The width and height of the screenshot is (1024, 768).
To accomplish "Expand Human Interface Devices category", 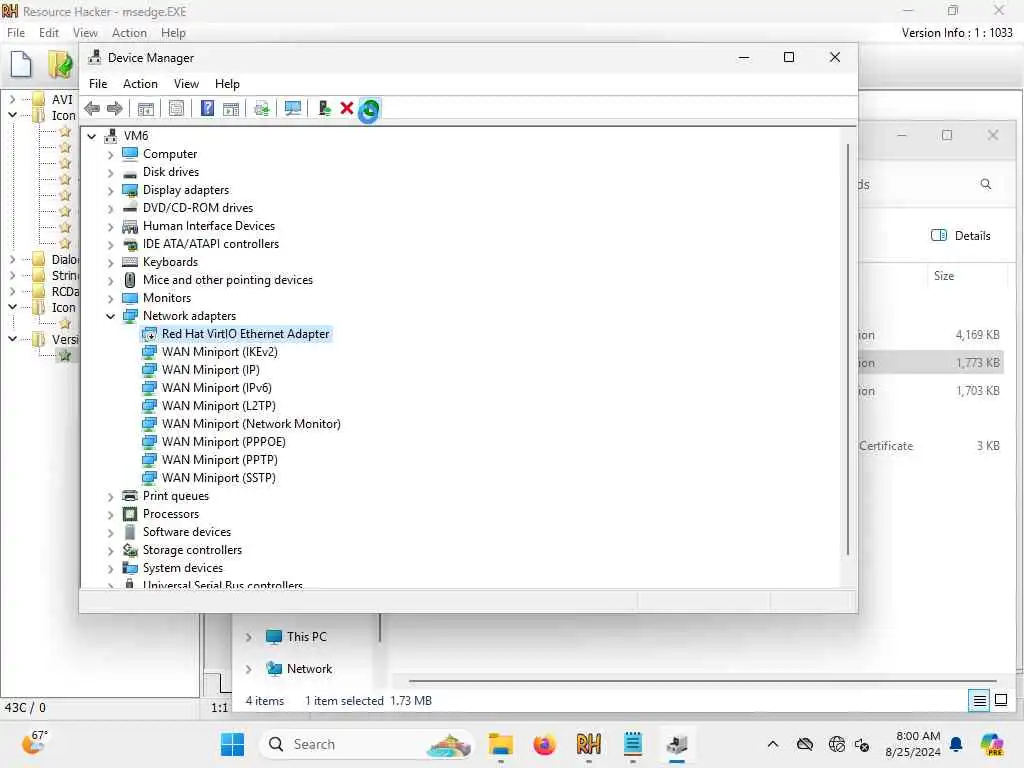I will tap(110, 226).
